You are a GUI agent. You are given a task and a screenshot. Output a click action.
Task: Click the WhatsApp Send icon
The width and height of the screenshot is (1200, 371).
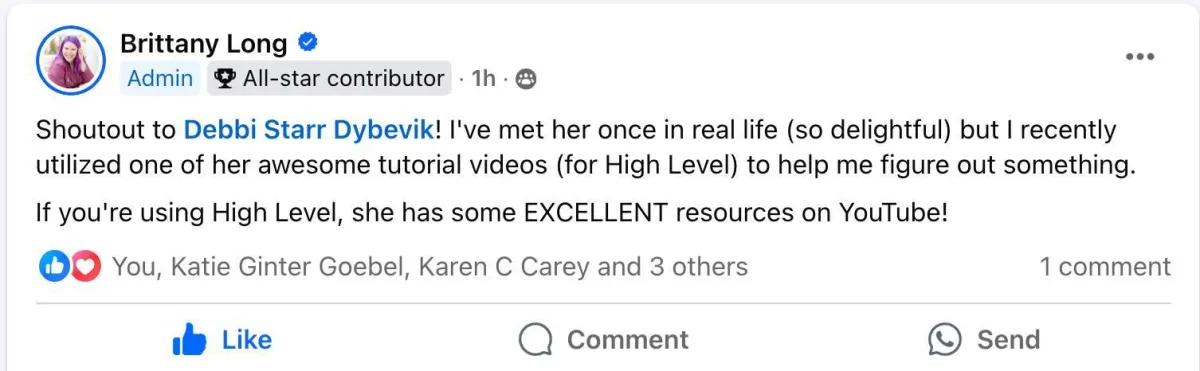click(944, 340)
